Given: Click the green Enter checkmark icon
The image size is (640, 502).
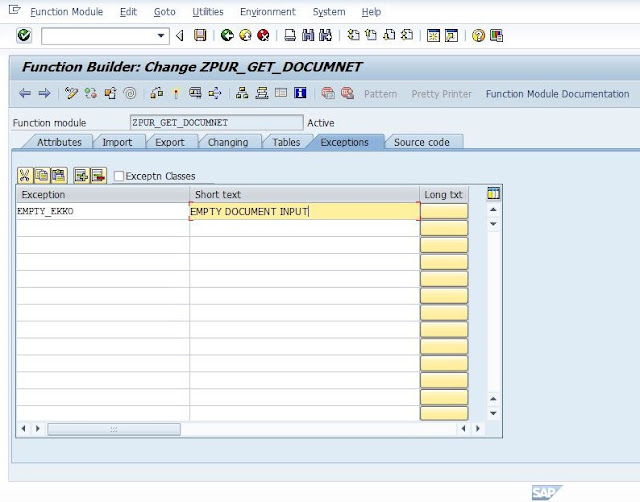Looking at the screenshot, I should (x=24, y=36).
